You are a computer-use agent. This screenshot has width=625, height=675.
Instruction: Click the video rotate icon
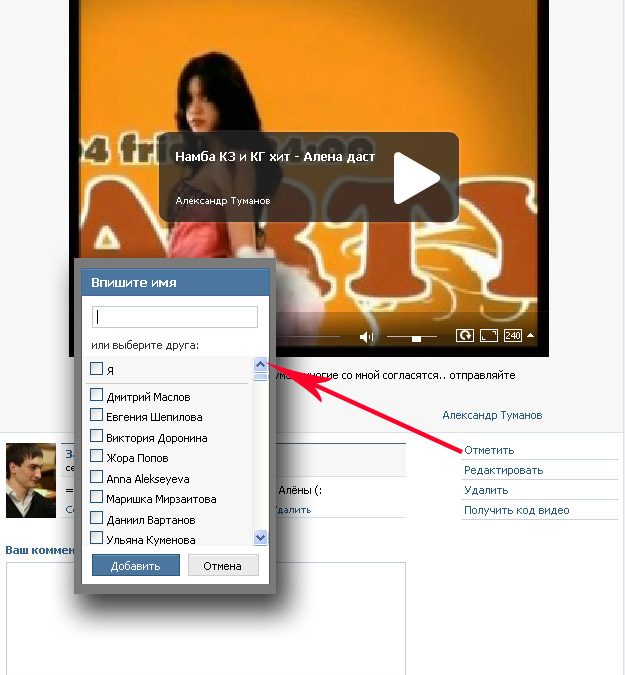pyautogui.click(x=465, y=336)
